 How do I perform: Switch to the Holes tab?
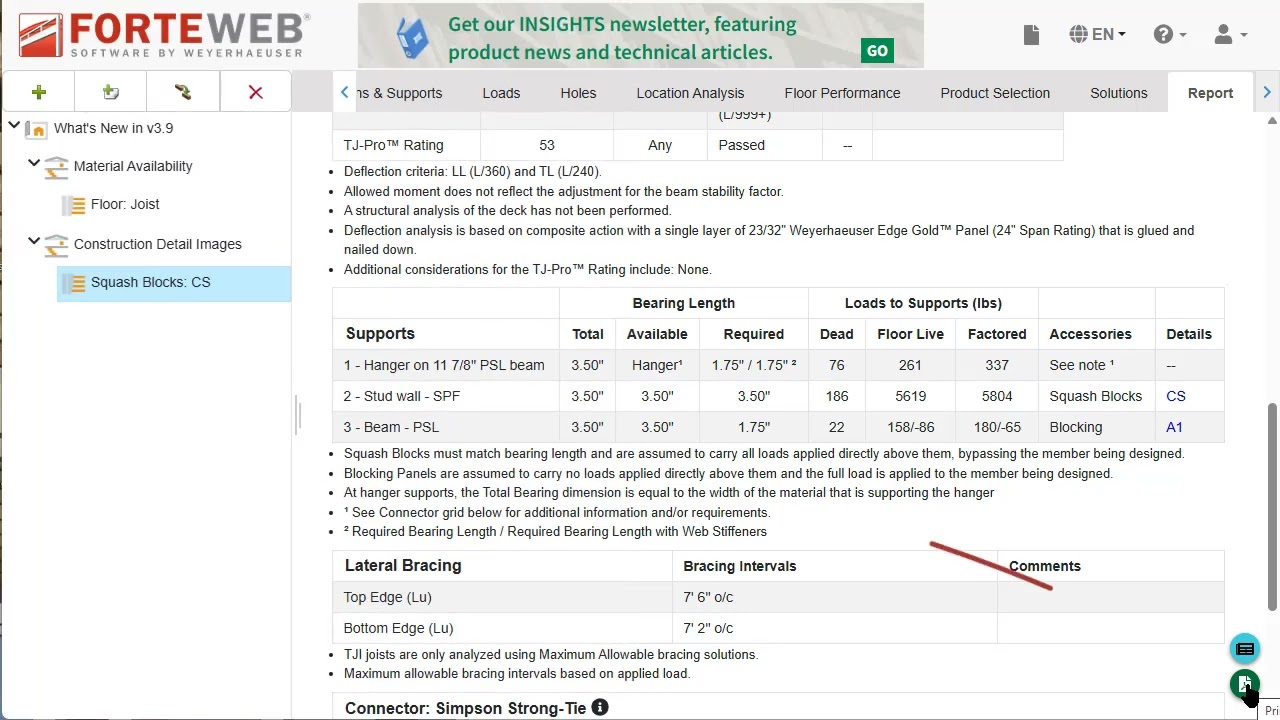tap(578, 93)
